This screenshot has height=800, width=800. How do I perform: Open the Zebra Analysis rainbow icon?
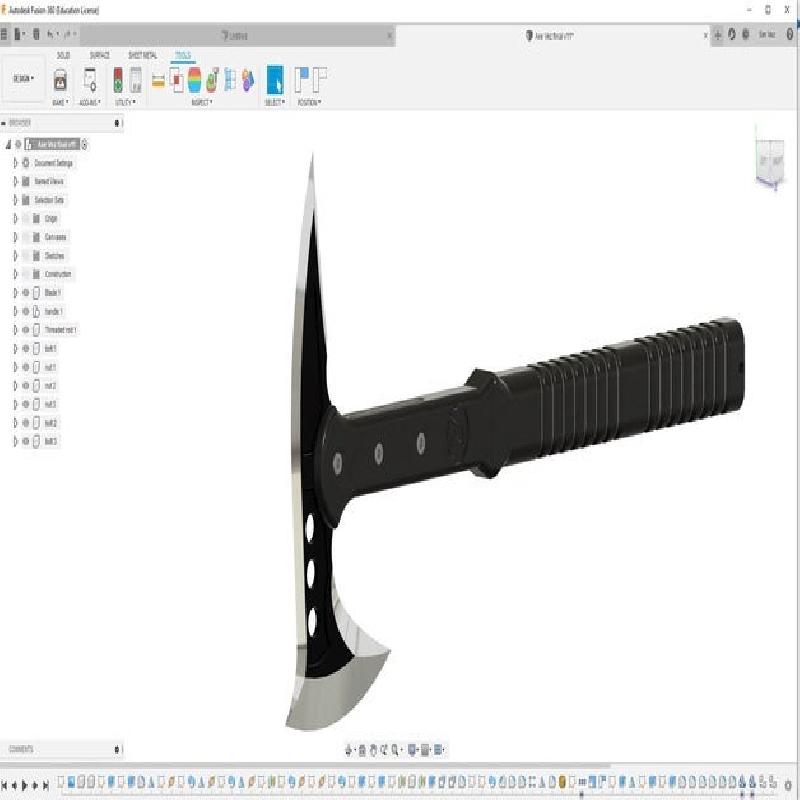(x=194, y=80)
